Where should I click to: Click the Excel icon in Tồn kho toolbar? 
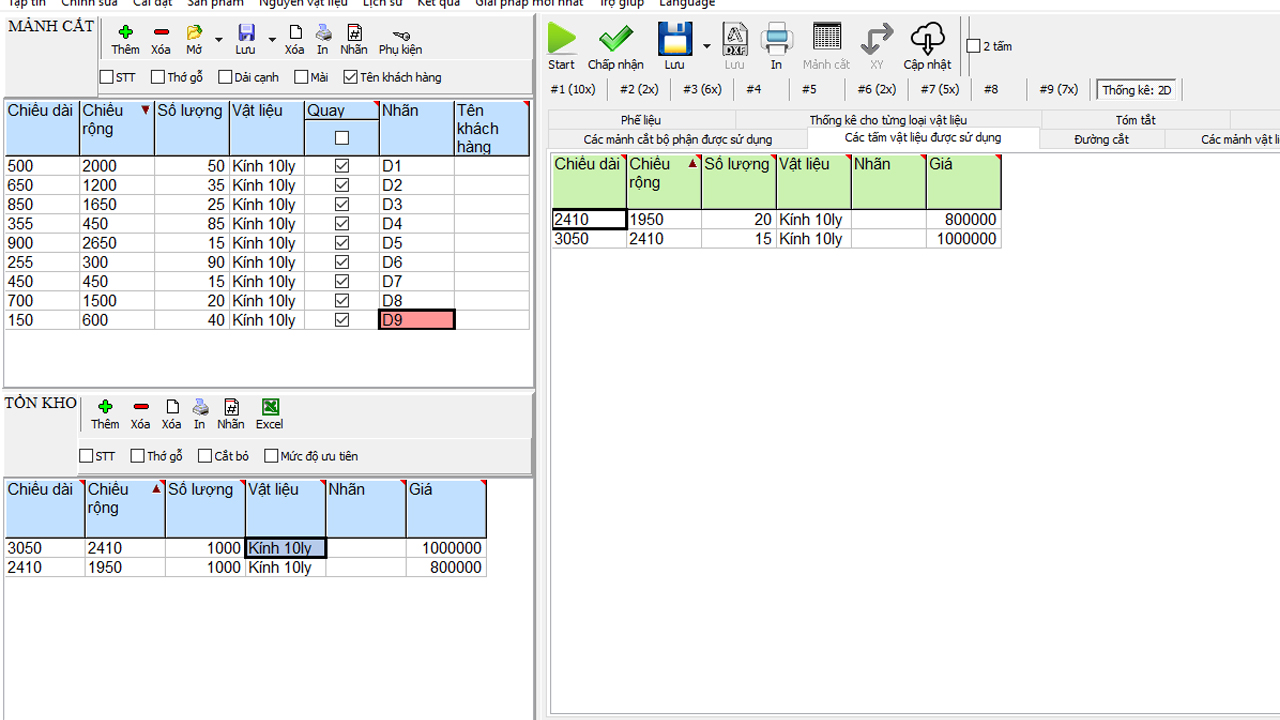point(269,407)
